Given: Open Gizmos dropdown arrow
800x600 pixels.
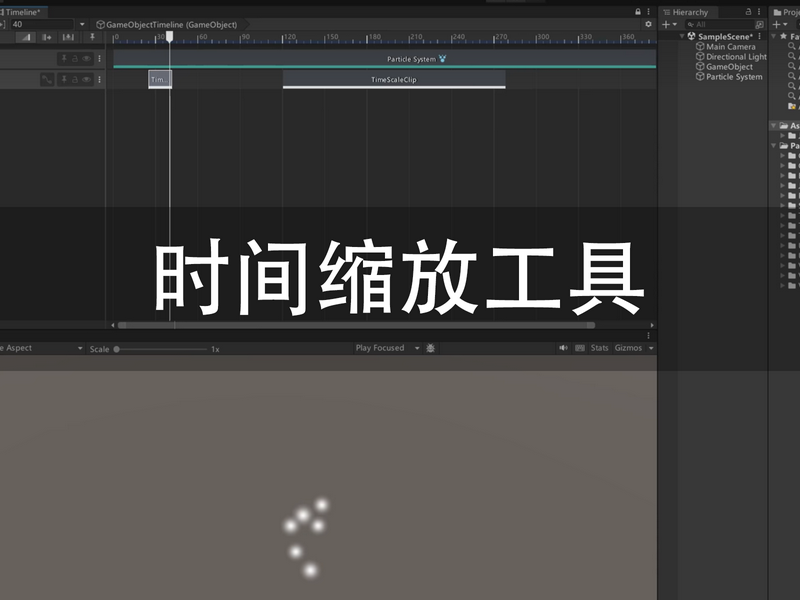Looking at the screenshot, I should (x=651, y=348).
